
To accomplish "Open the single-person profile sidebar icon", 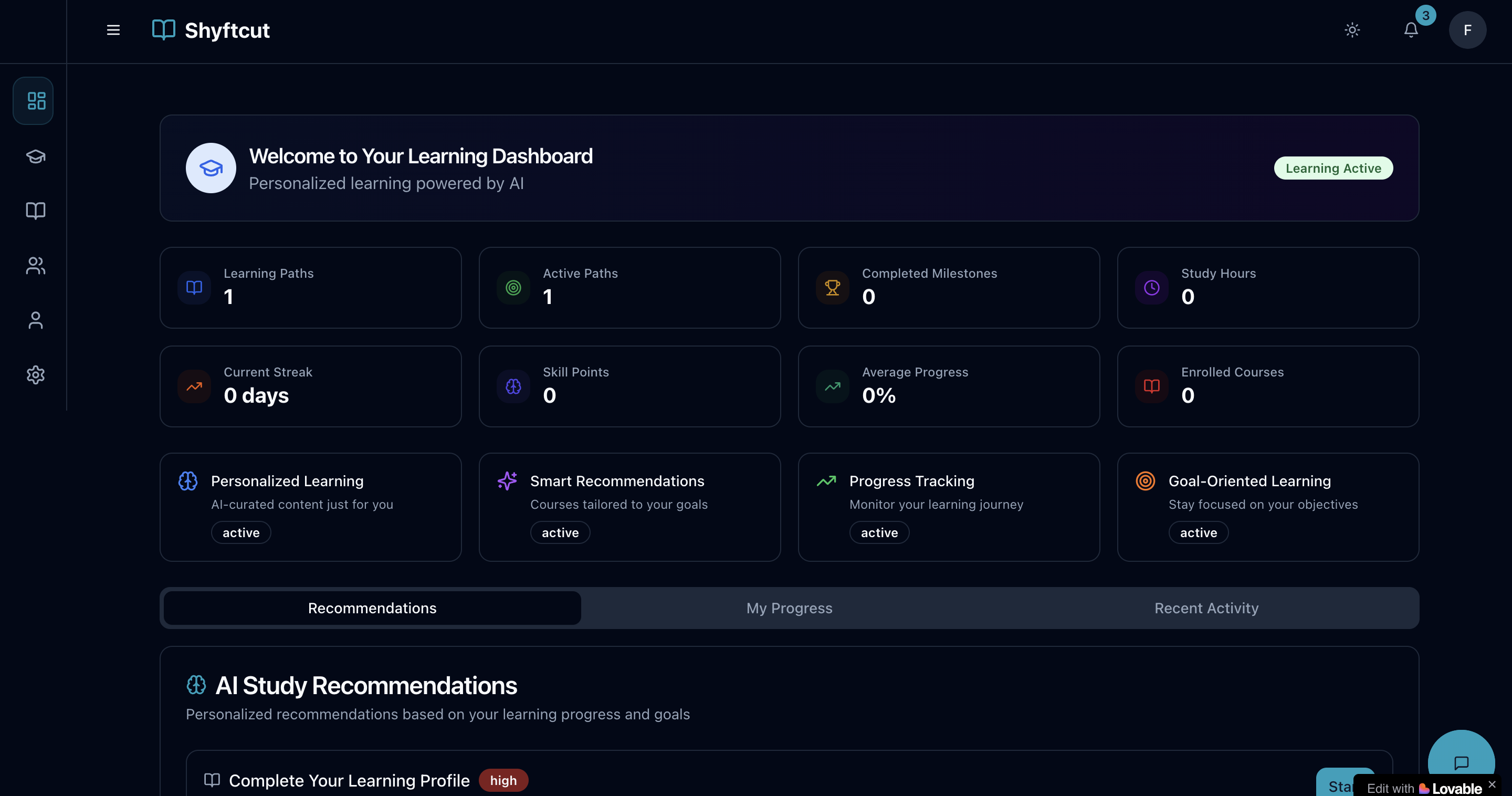I will point(36,320).
